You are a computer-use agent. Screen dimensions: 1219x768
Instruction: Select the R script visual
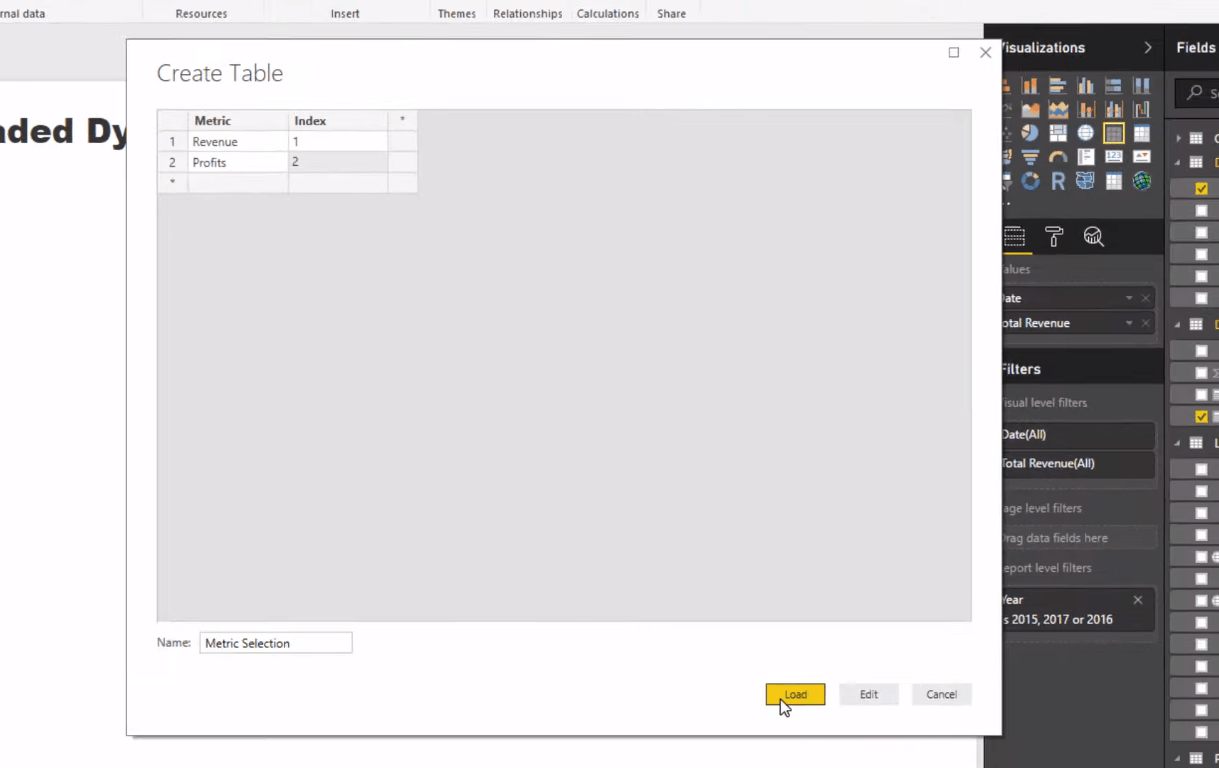pyautogui.click(x=1058, y=181)
